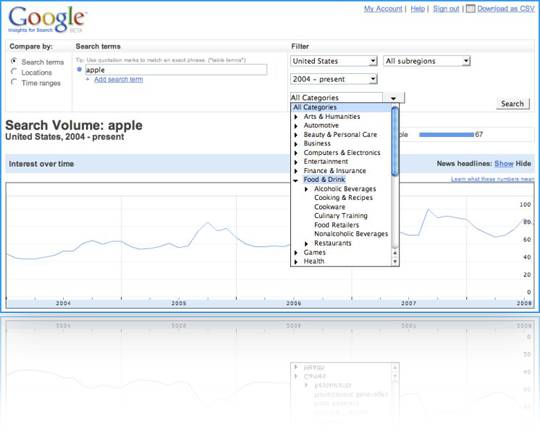Image resolution: width=540 pixels, height=438 pixels.
Task: Open the Help link
Action: click(417, 9)
